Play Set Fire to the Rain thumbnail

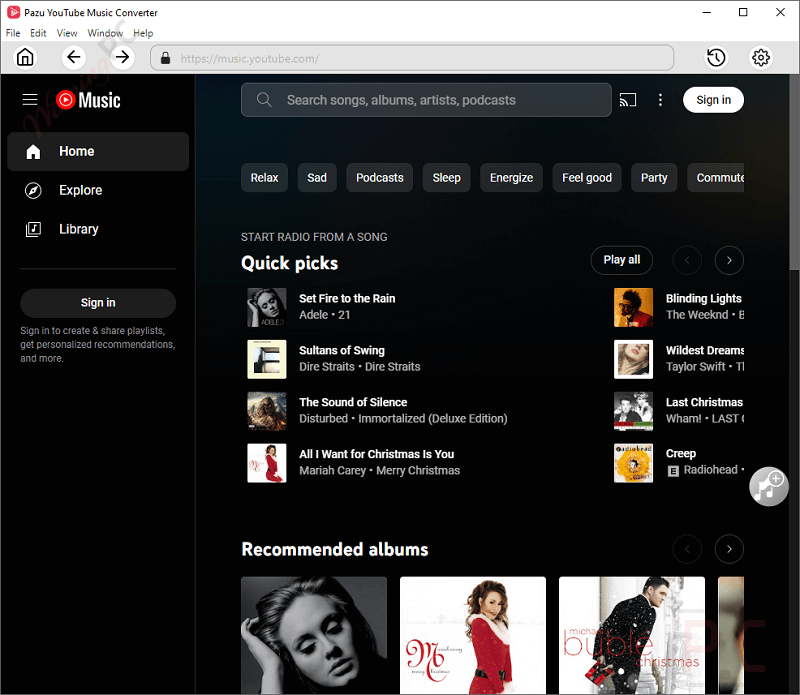[x=267, y=307]
